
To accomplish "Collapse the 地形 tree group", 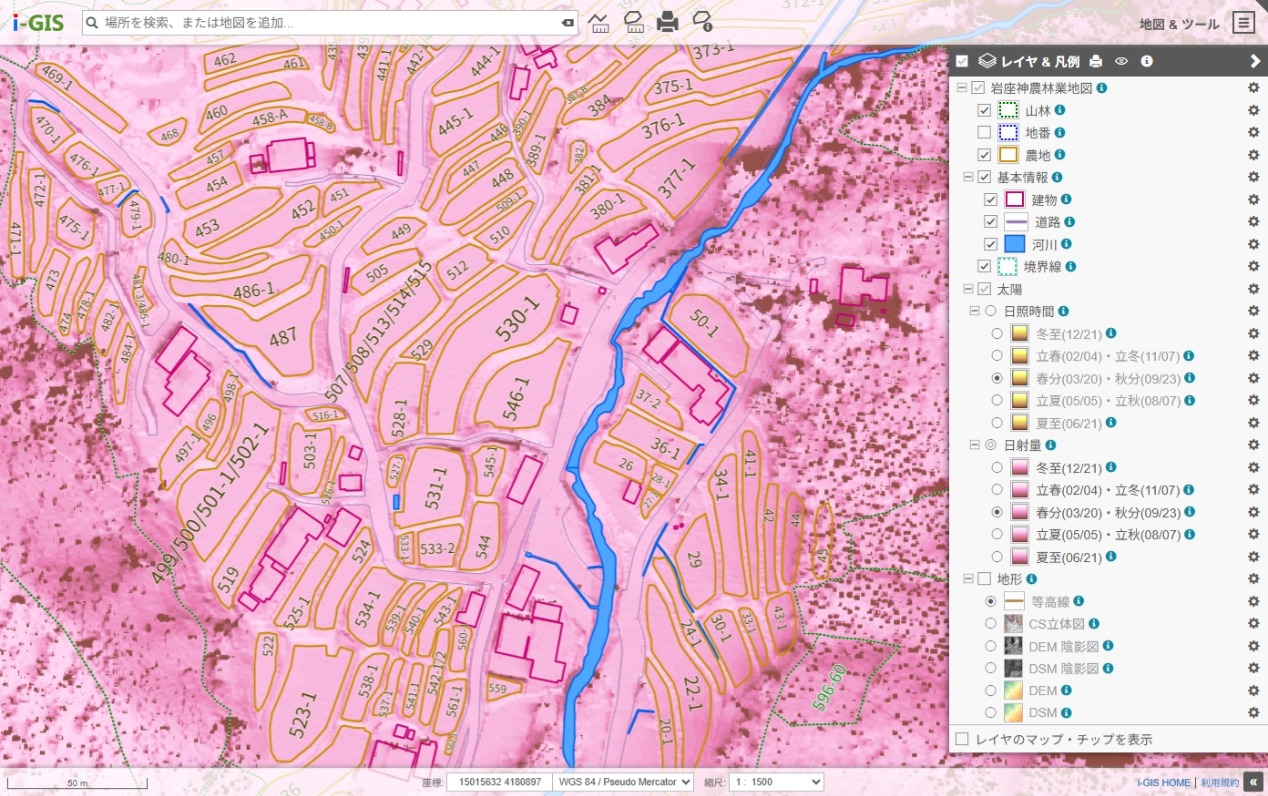I will (969, 579).
